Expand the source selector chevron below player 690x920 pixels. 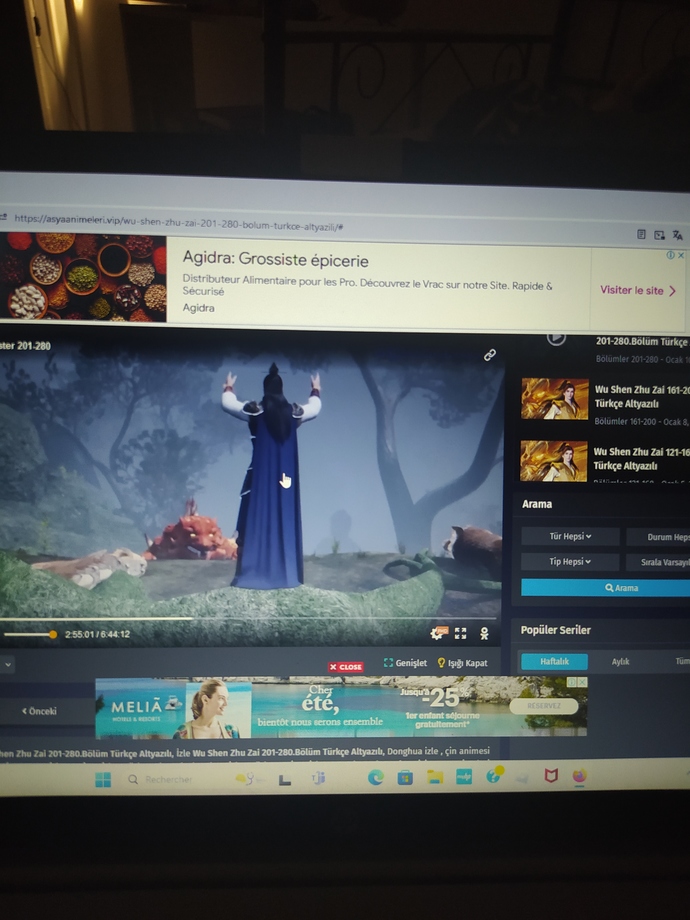pos(8,665)
